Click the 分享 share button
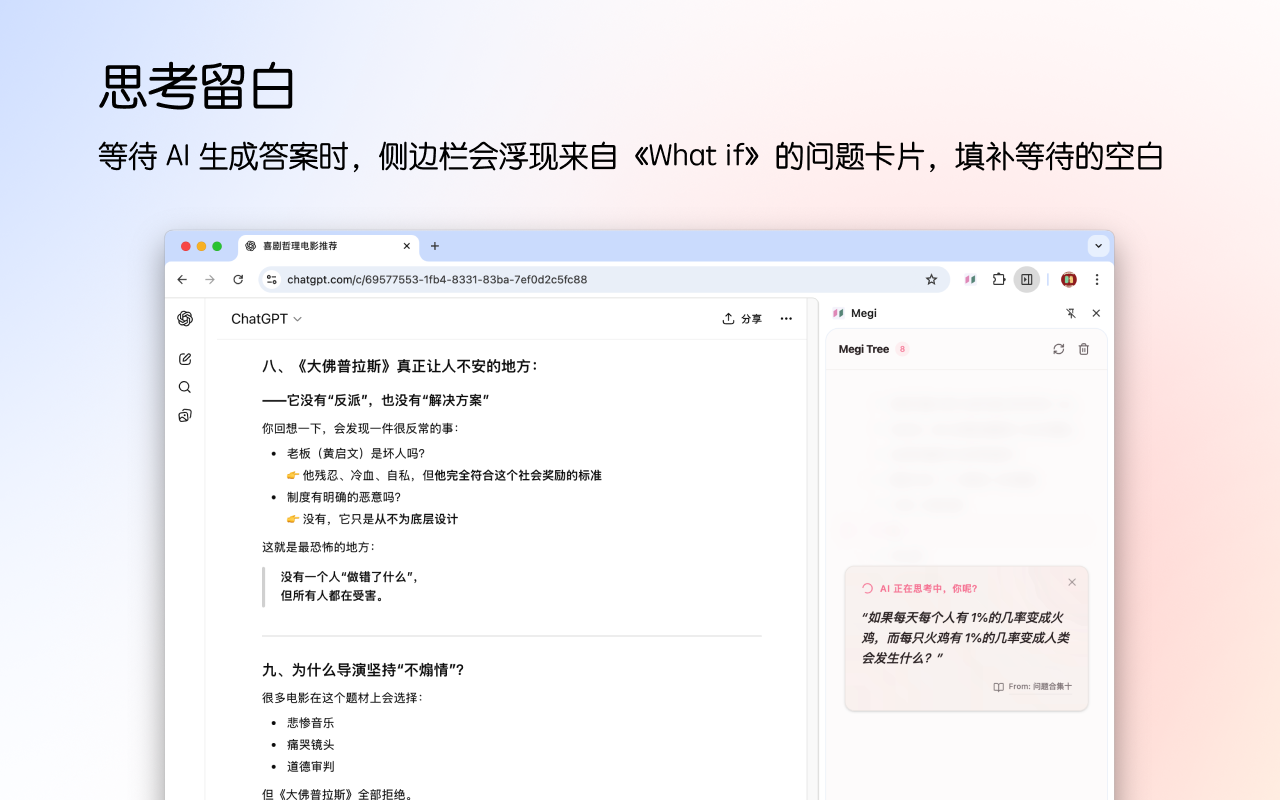This screenshot has width=1280, height=800. point(741,318)
